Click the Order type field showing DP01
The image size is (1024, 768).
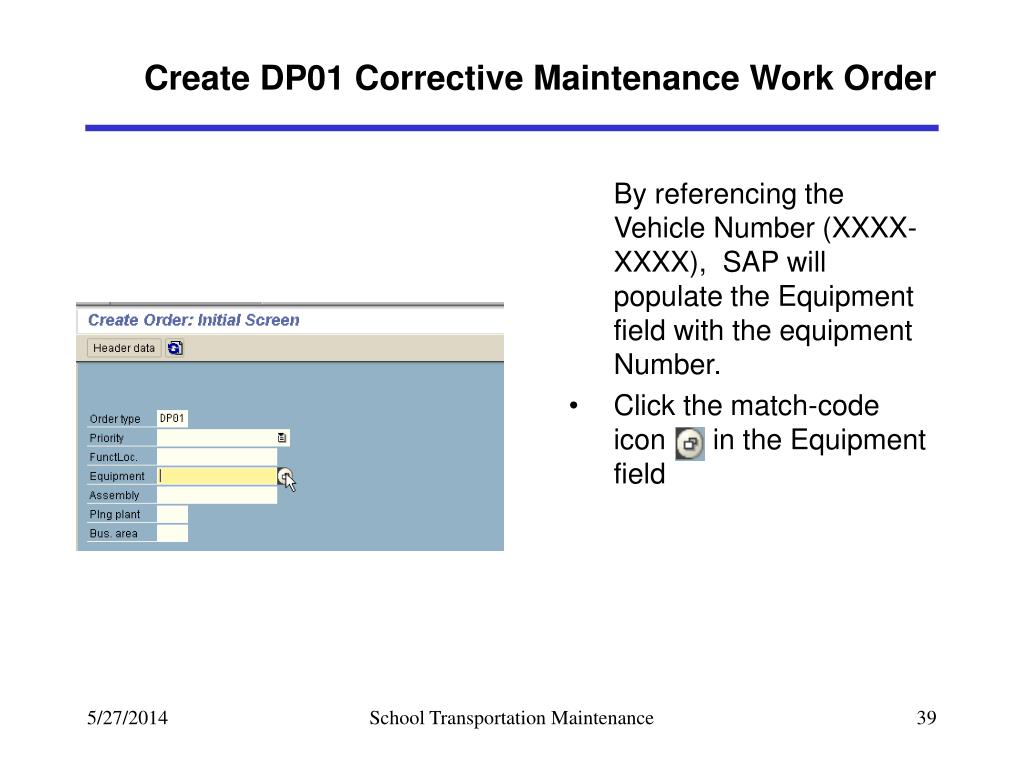(x=172, y=419)
